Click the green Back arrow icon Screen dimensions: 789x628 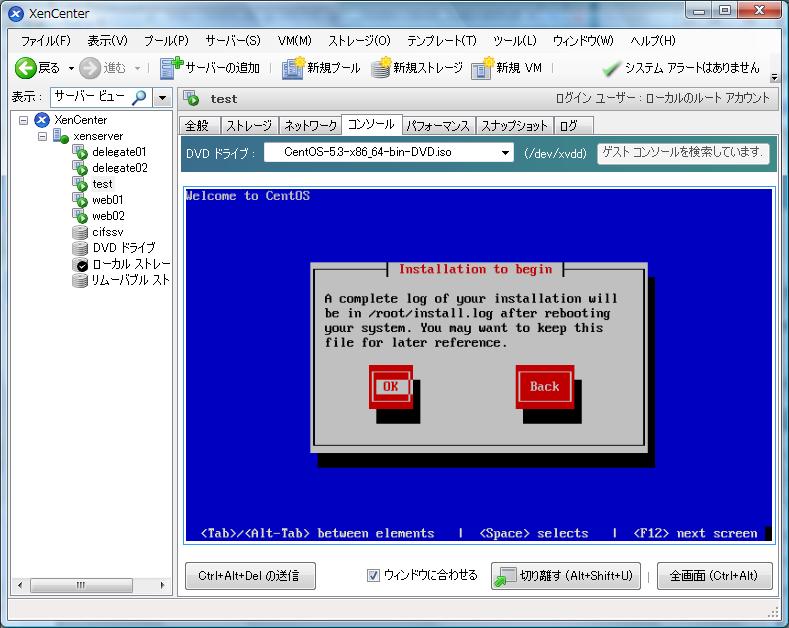pyautogui.click(x=25, y=68)
